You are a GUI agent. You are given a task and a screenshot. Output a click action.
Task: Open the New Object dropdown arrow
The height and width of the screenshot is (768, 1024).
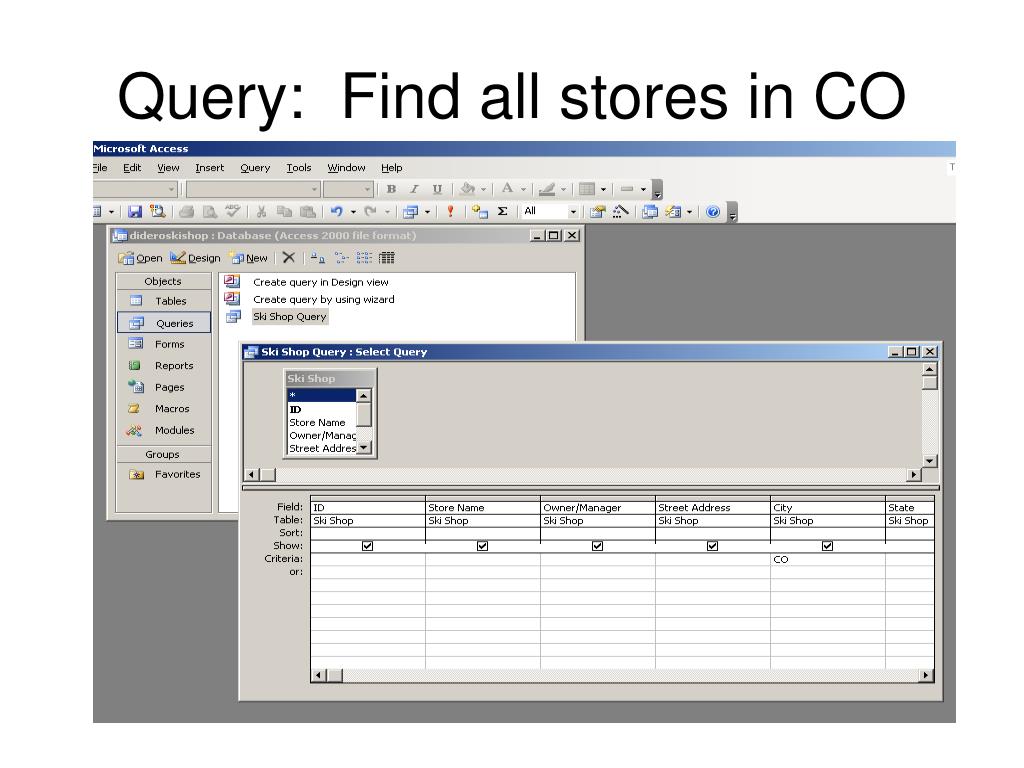(689, 212)
